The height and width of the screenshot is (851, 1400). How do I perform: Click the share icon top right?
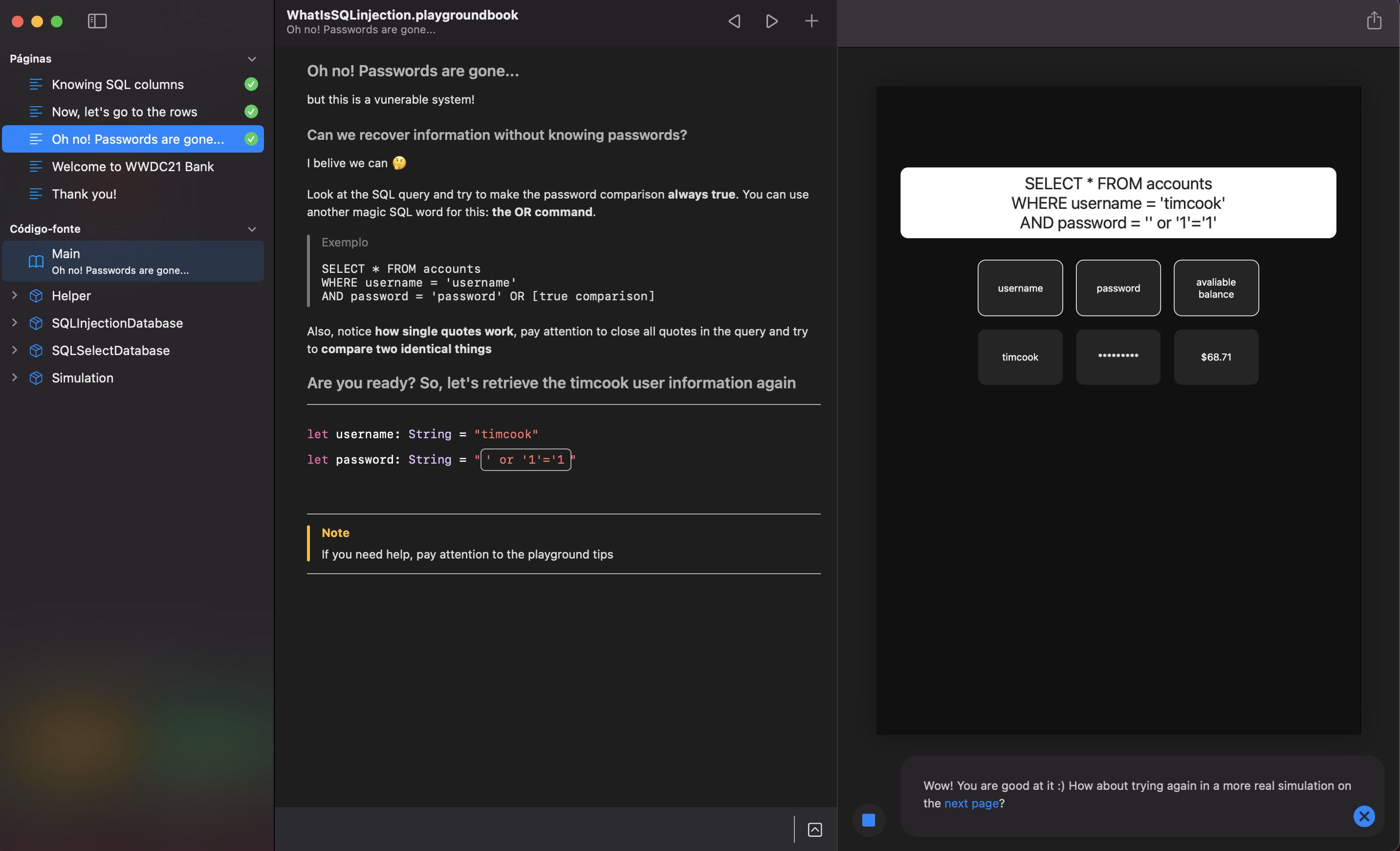[x=1374, y=21]
